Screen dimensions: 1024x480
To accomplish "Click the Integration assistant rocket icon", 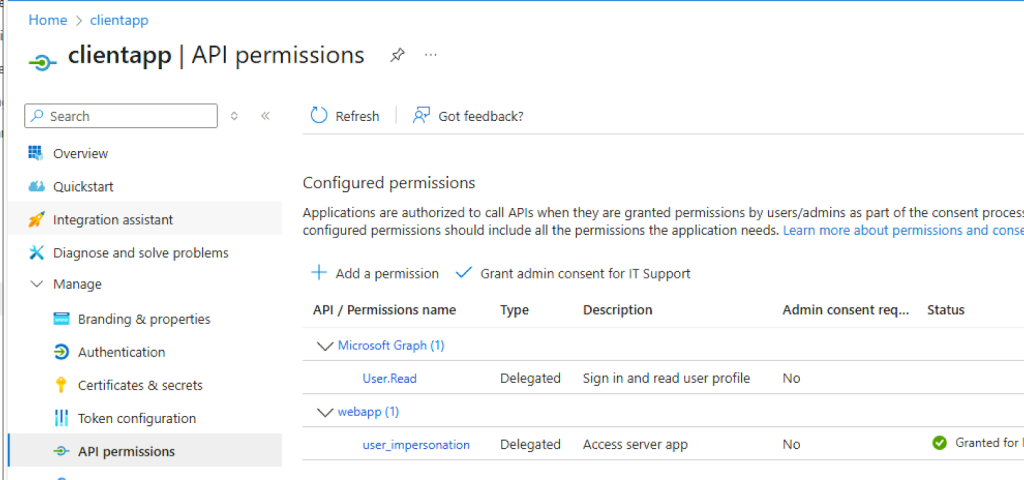I will (36, 219).
